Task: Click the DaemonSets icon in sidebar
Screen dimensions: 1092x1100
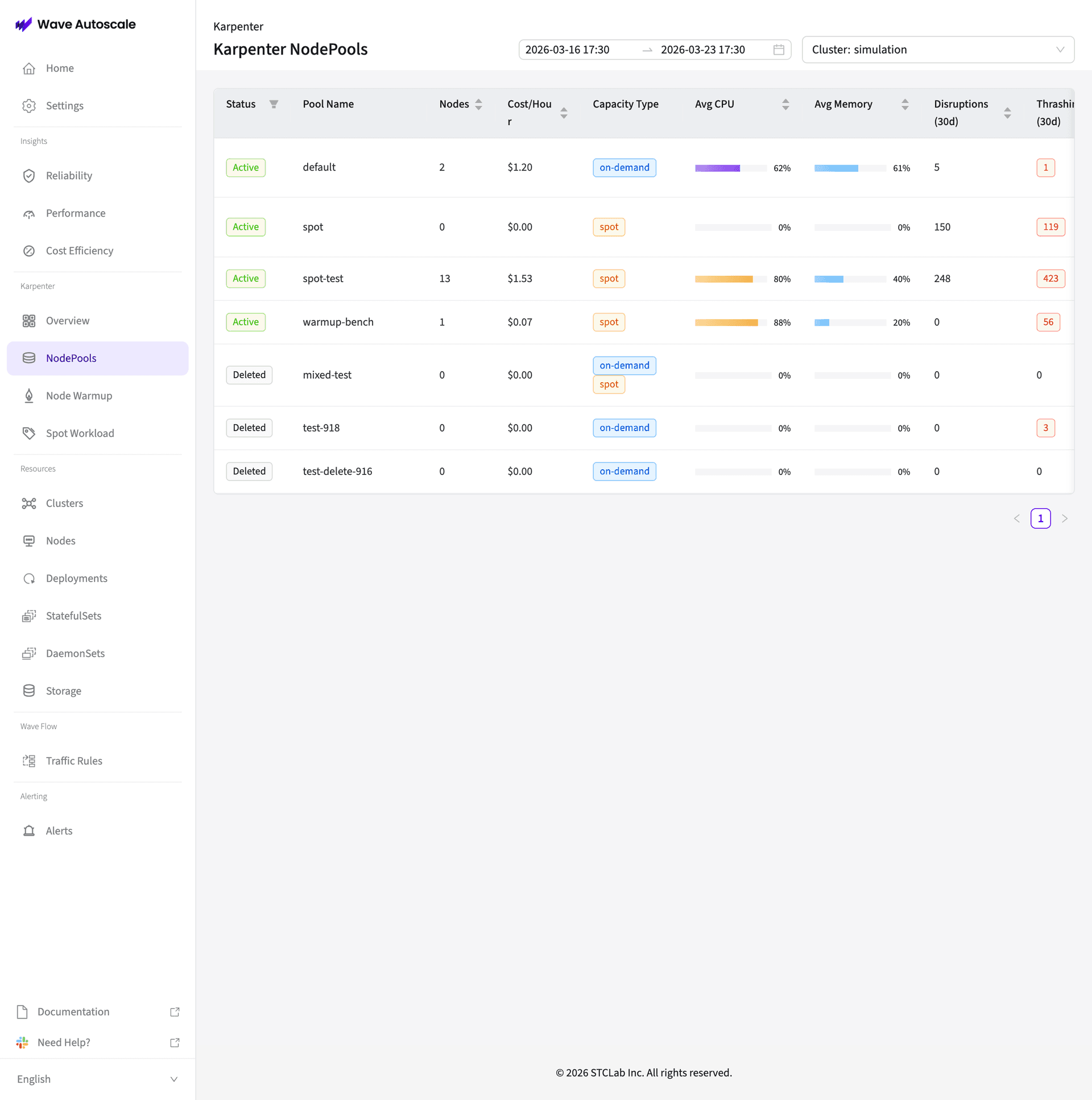Action: [x=29, y=654]
